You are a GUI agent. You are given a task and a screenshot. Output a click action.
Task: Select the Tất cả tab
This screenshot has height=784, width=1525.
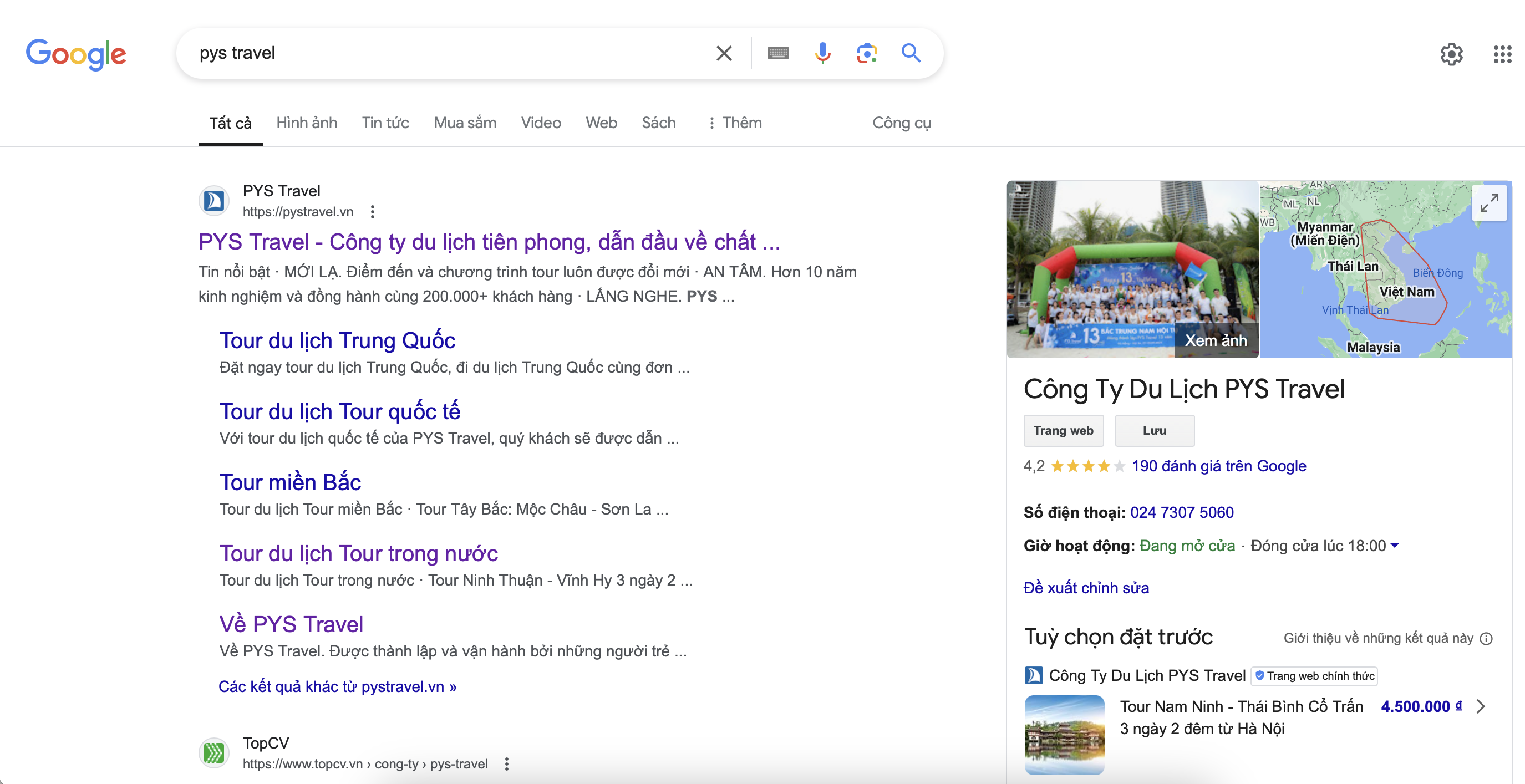[x=230, y=123]
